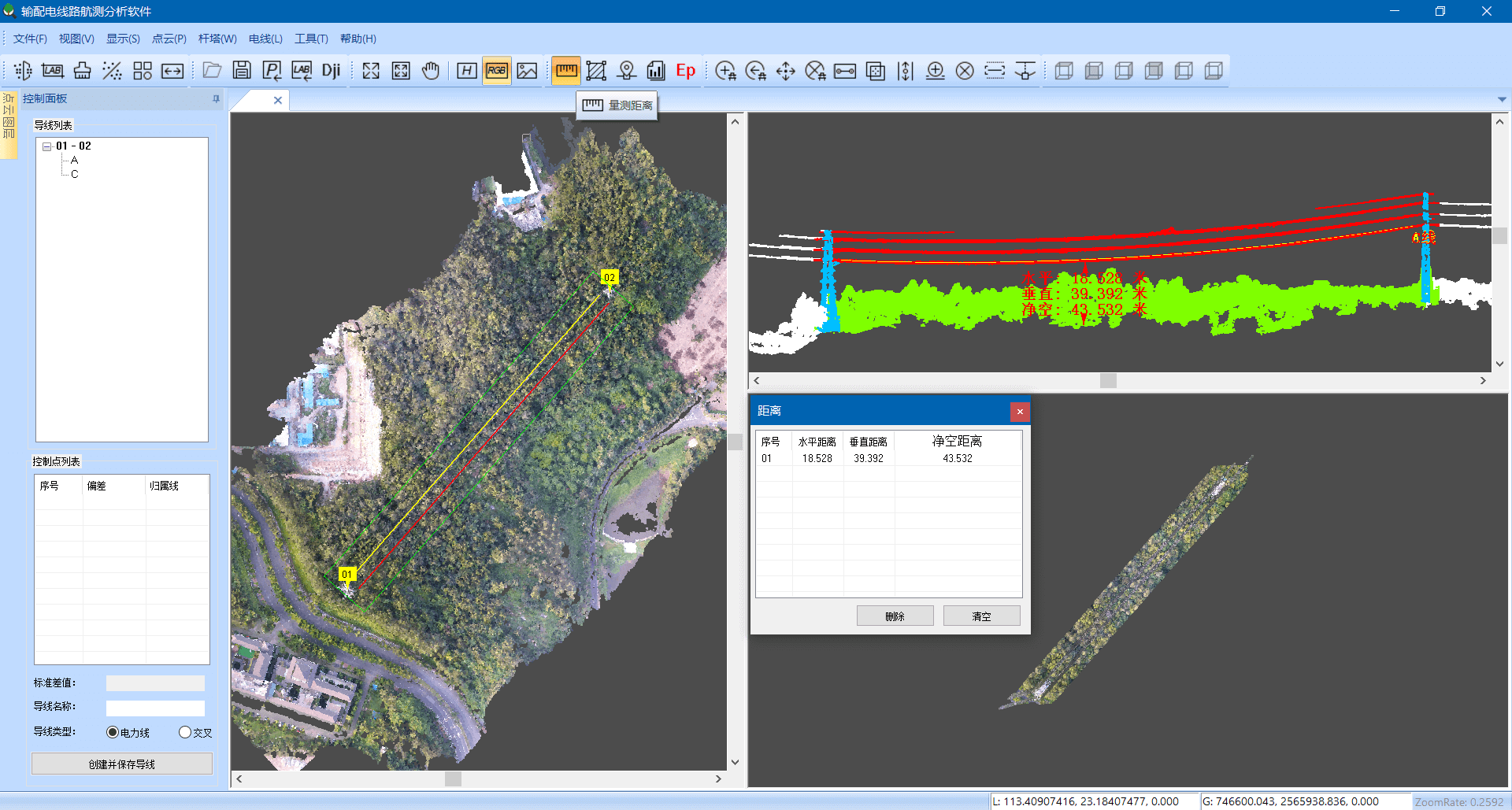Select the 电力线 radio button
The image size is (1512, 810).
pyautogui.click(x=112, y=732)
